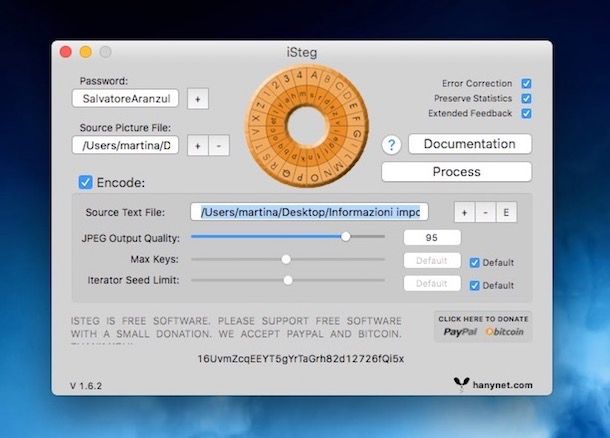Click the plus button for Source Text File
The image size is (610, 438).
click(x=465, y=212)
